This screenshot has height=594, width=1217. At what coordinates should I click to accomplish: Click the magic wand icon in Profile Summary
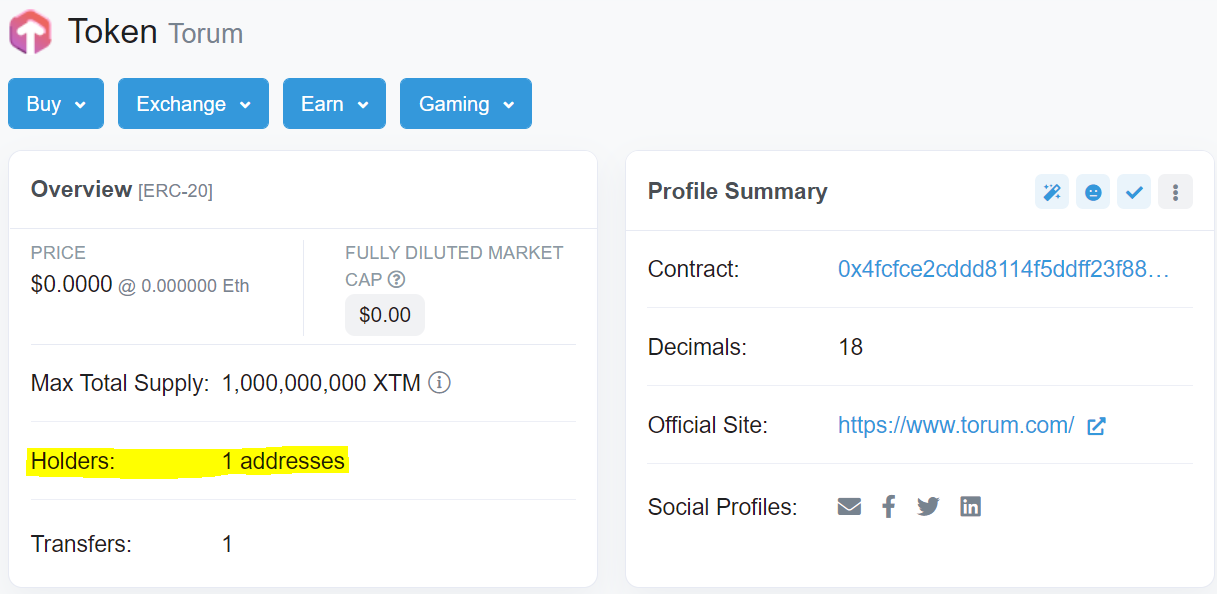(1052, 192)
